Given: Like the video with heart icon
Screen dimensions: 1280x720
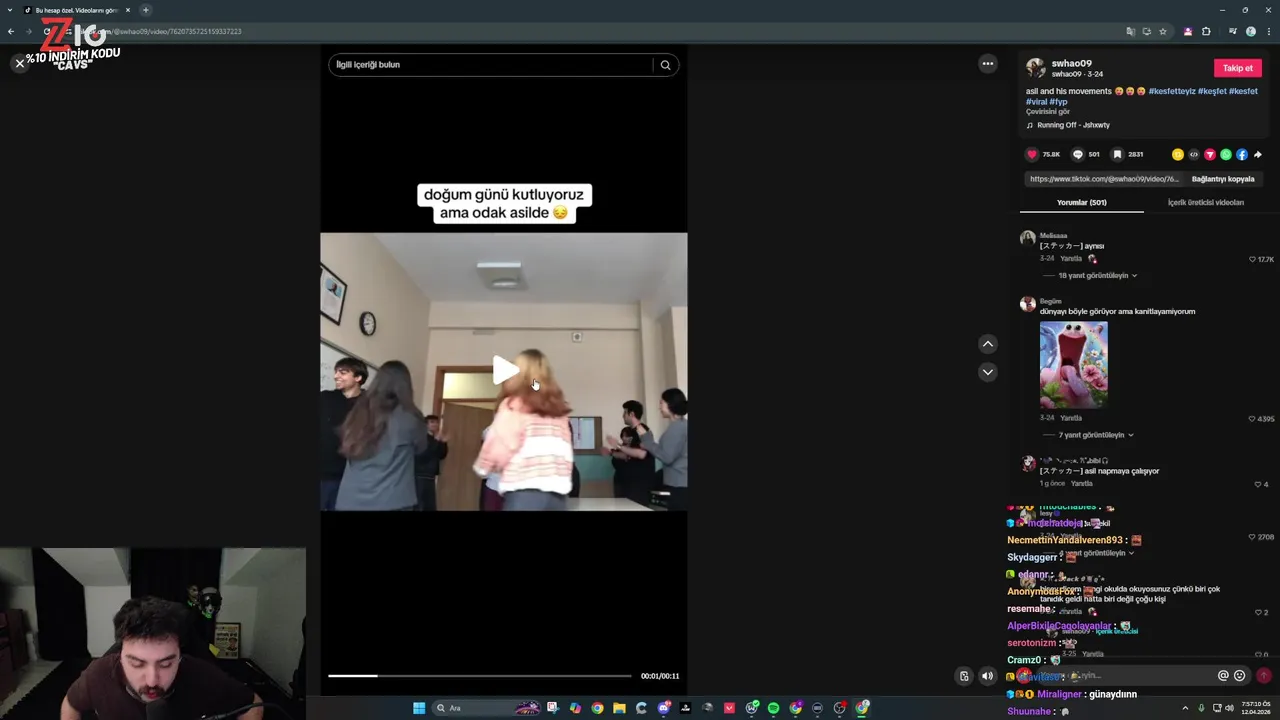Looking at the screenshot, I should click(1032, 155).
